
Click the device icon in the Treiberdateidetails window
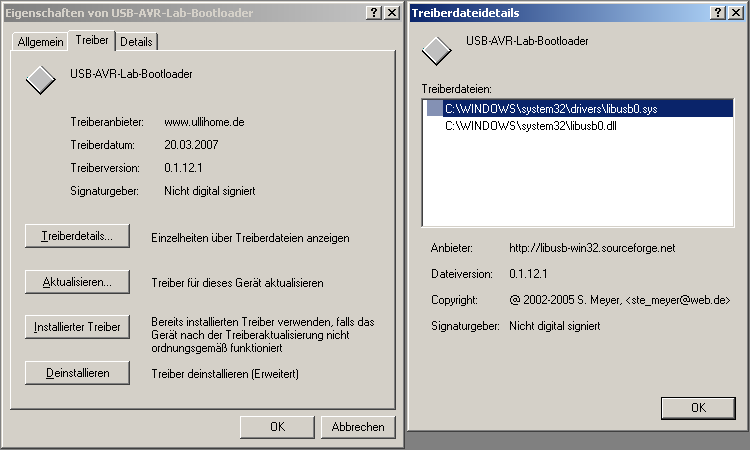436,51
